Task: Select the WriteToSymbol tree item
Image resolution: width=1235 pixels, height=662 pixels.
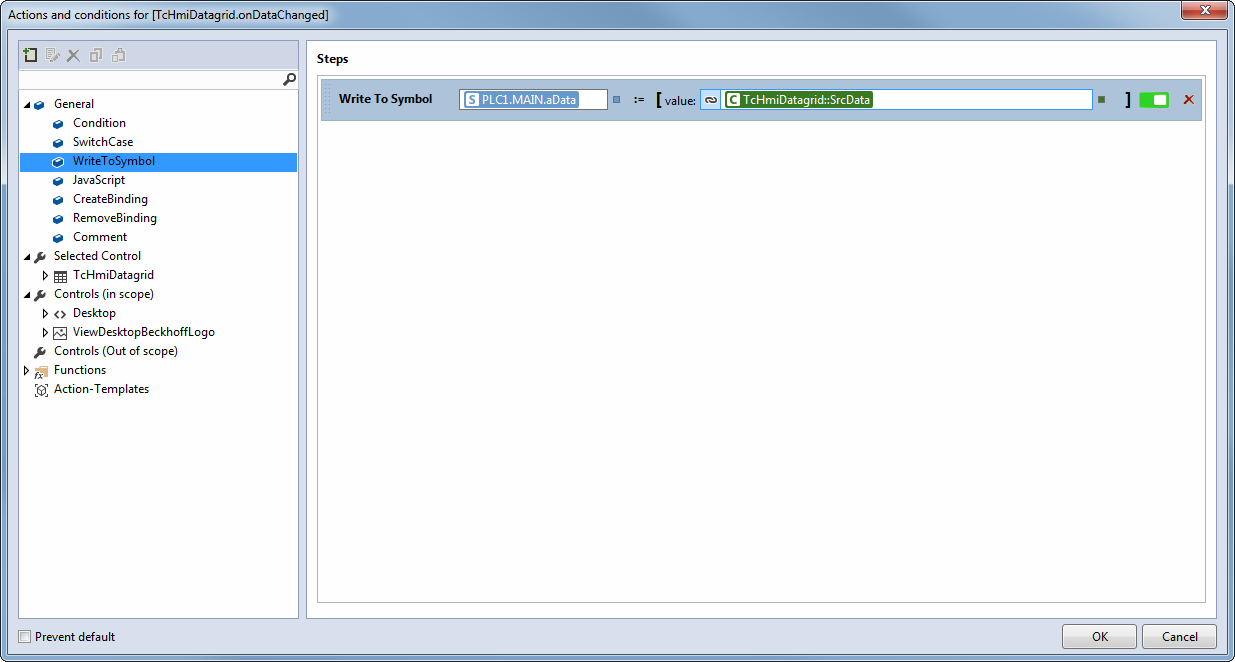Action: (158, 161)
